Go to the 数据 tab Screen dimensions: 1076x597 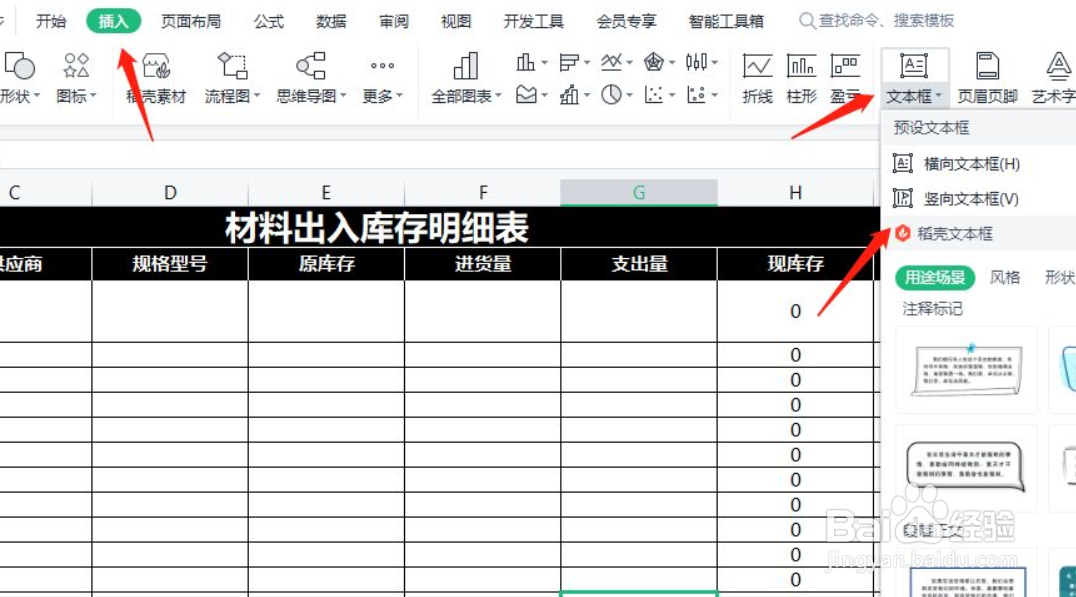331,21
